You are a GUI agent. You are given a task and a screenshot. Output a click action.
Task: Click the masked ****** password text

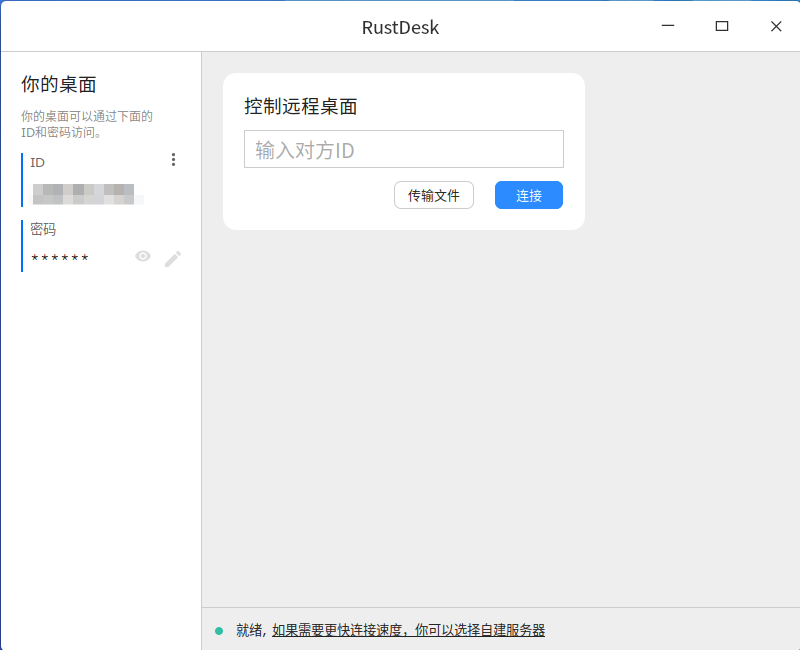pos(60,259)
